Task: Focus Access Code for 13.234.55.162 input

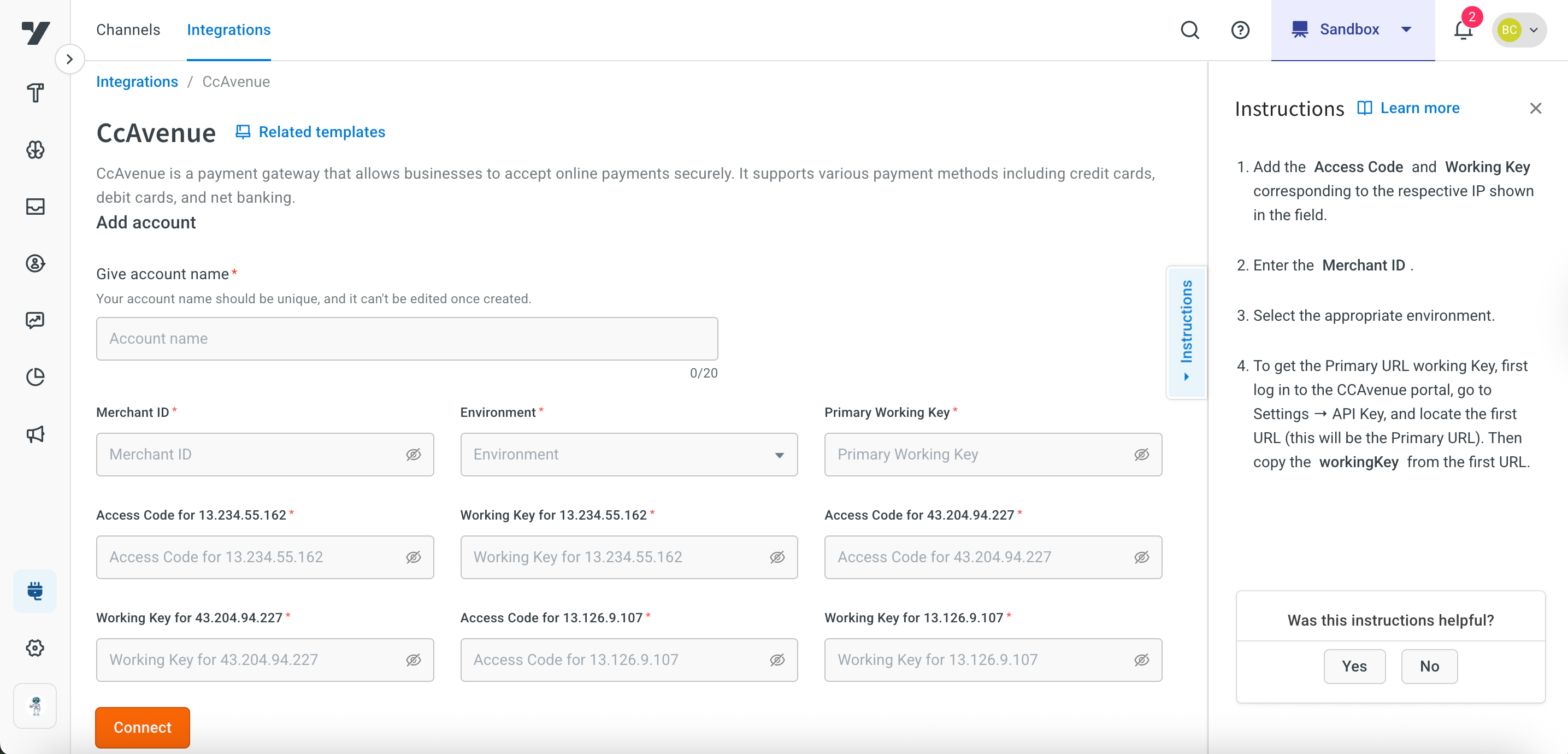Action: click(x=265, y=557)
